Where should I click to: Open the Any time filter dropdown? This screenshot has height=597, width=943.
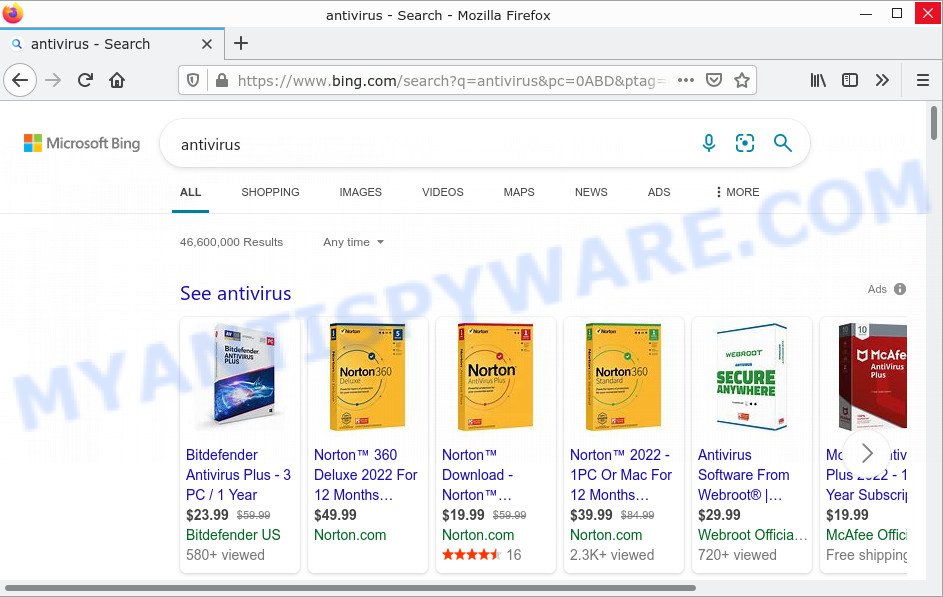[354, 242]
